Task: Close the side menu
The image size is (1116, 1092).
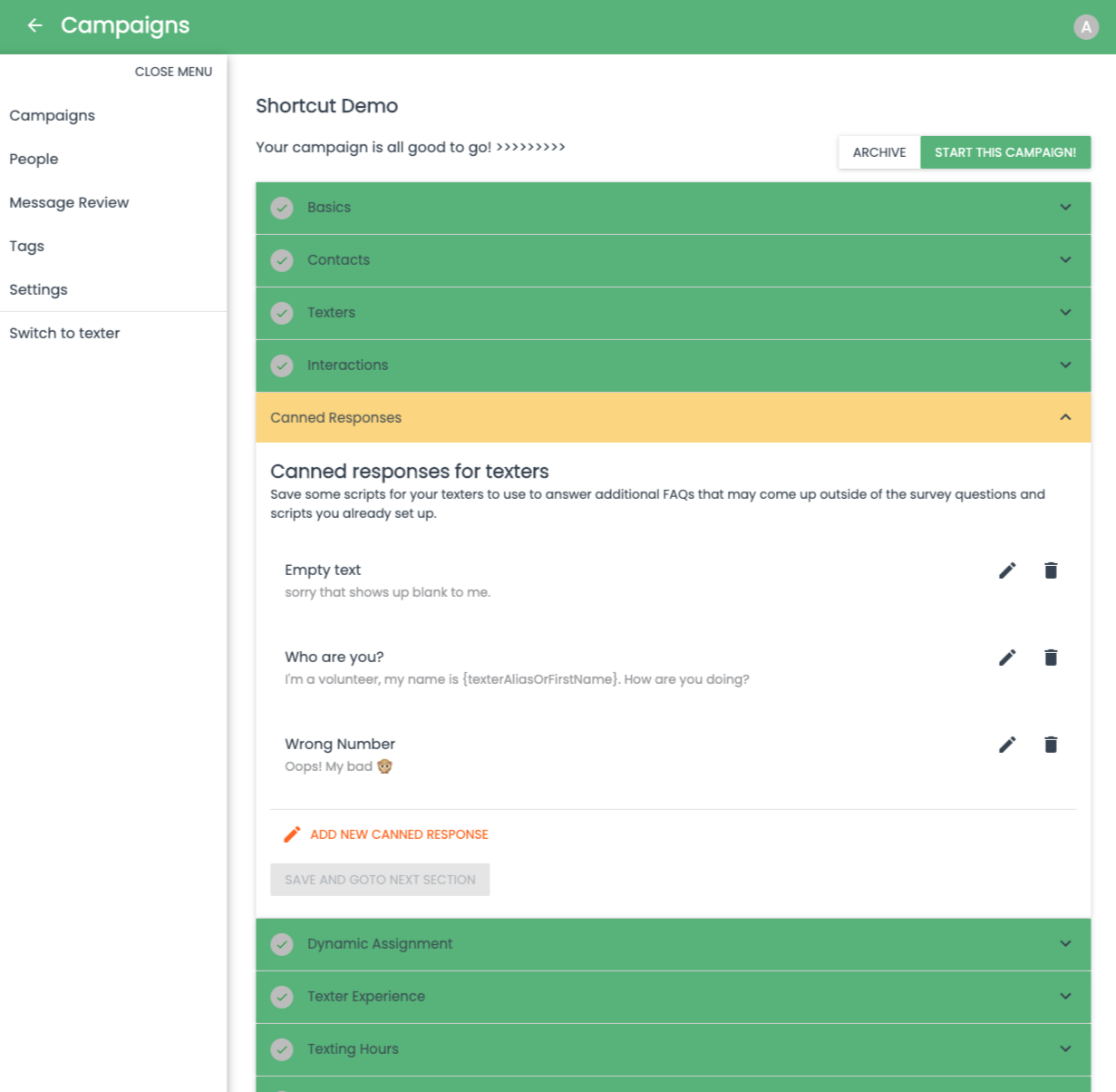Action: [x=173, y=72]
